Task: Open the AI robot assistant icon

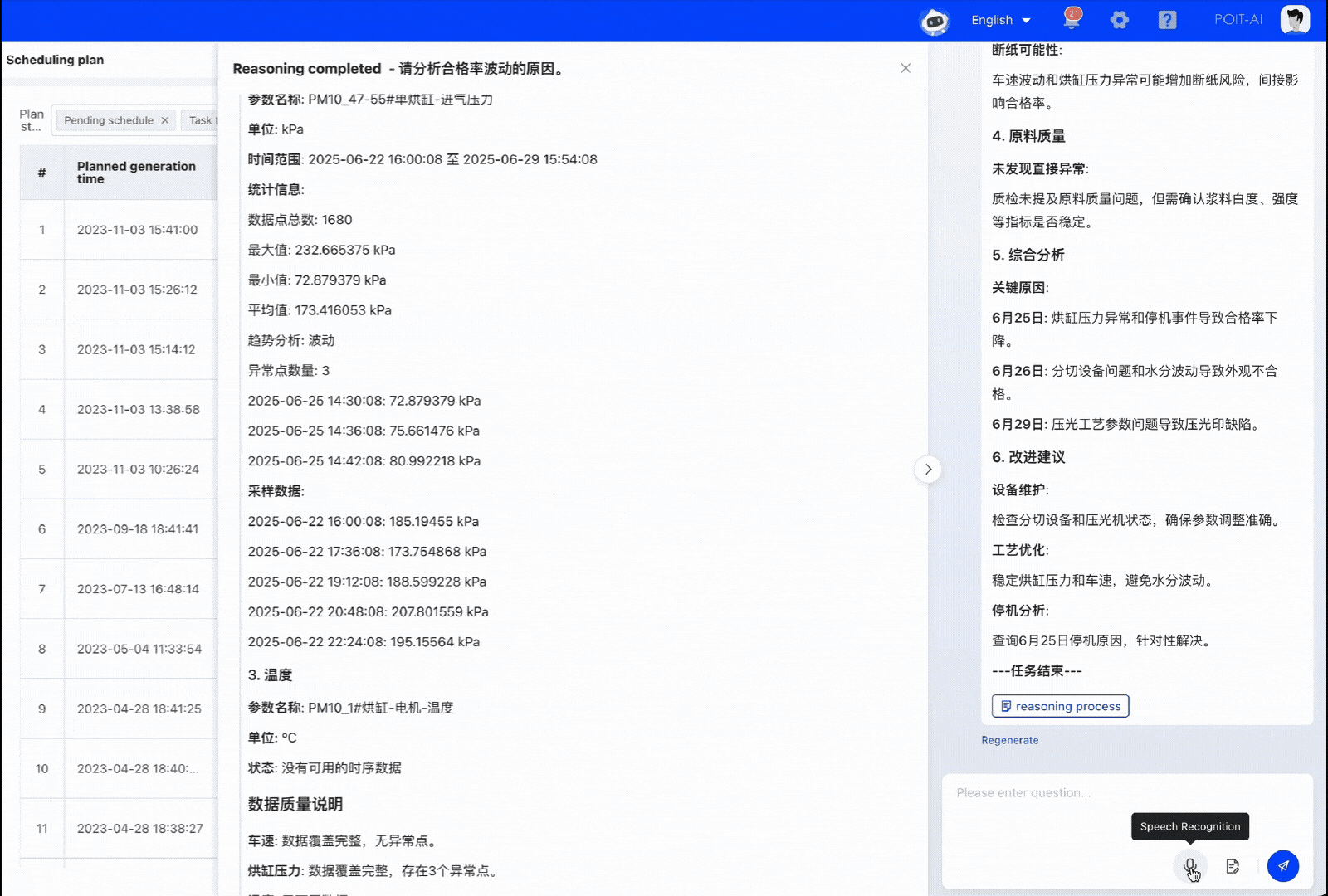Action: 935,21
